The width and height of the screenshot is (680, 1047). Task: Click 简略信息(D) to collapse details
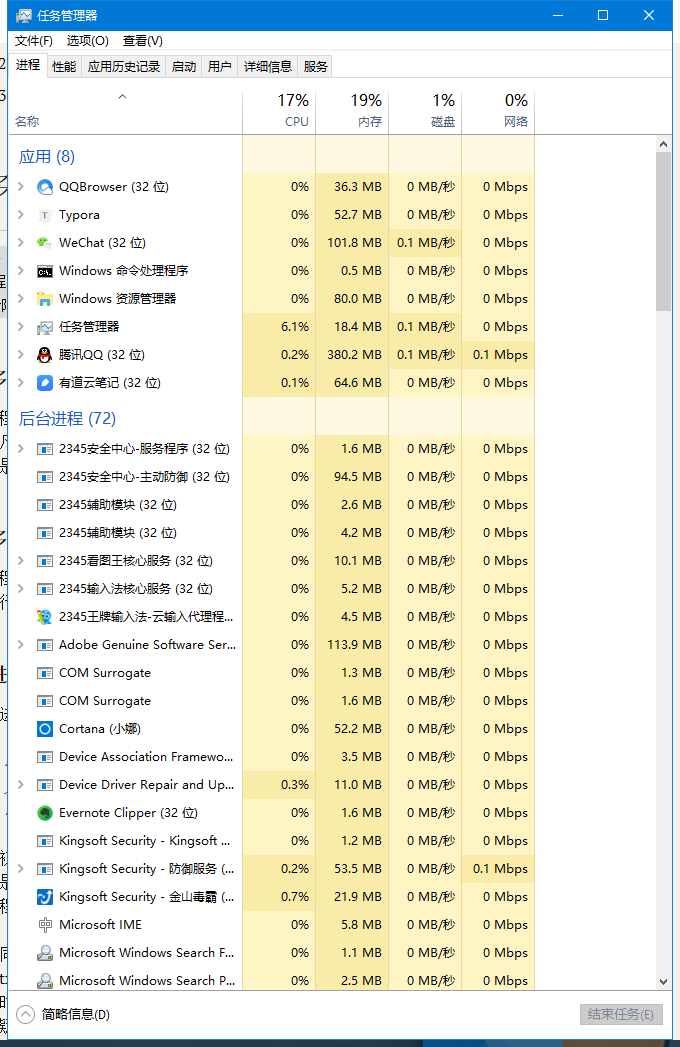coord(75,1015)
